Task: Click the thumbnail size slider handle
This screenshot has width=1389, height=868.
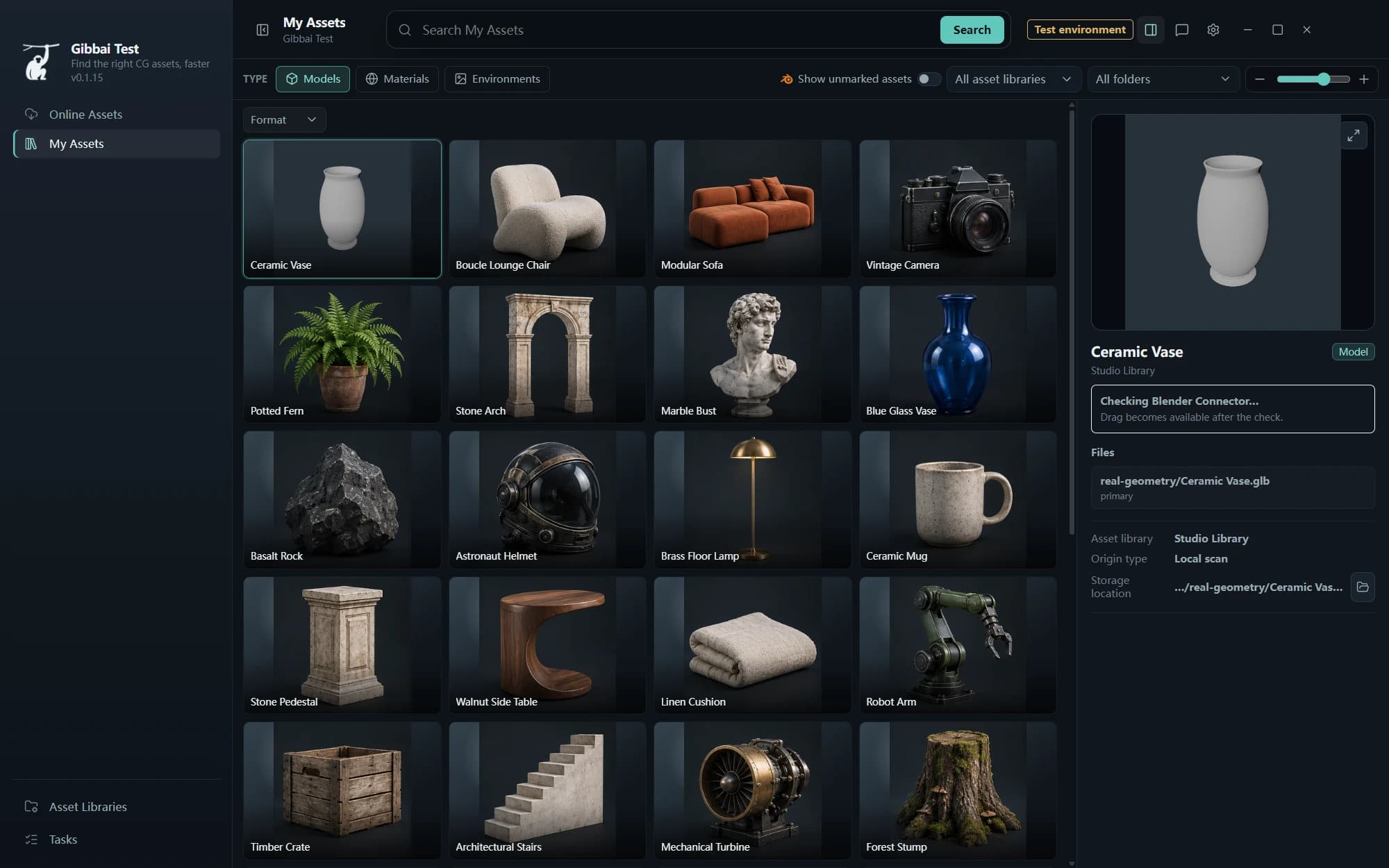Action: click(x=1324, y=79)
